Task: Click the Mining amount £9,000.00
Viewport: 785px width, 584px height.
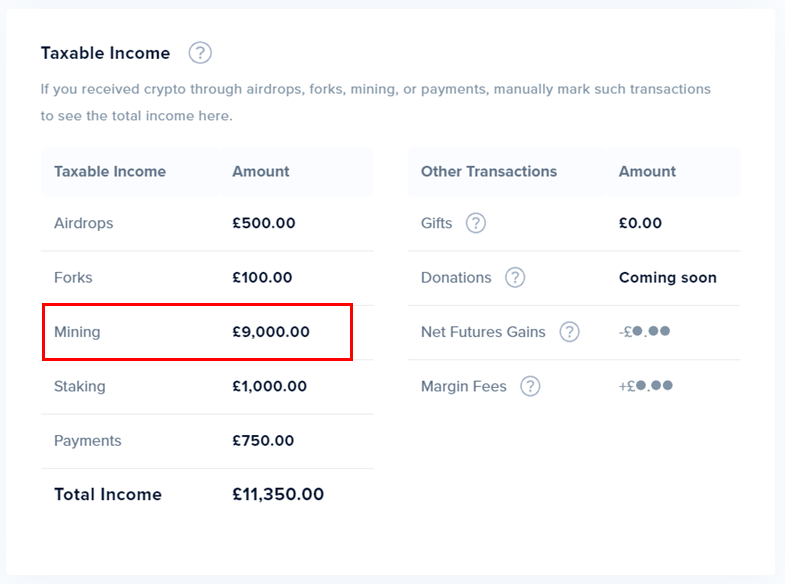Action: pyautogui.click(x=271, y=332)
